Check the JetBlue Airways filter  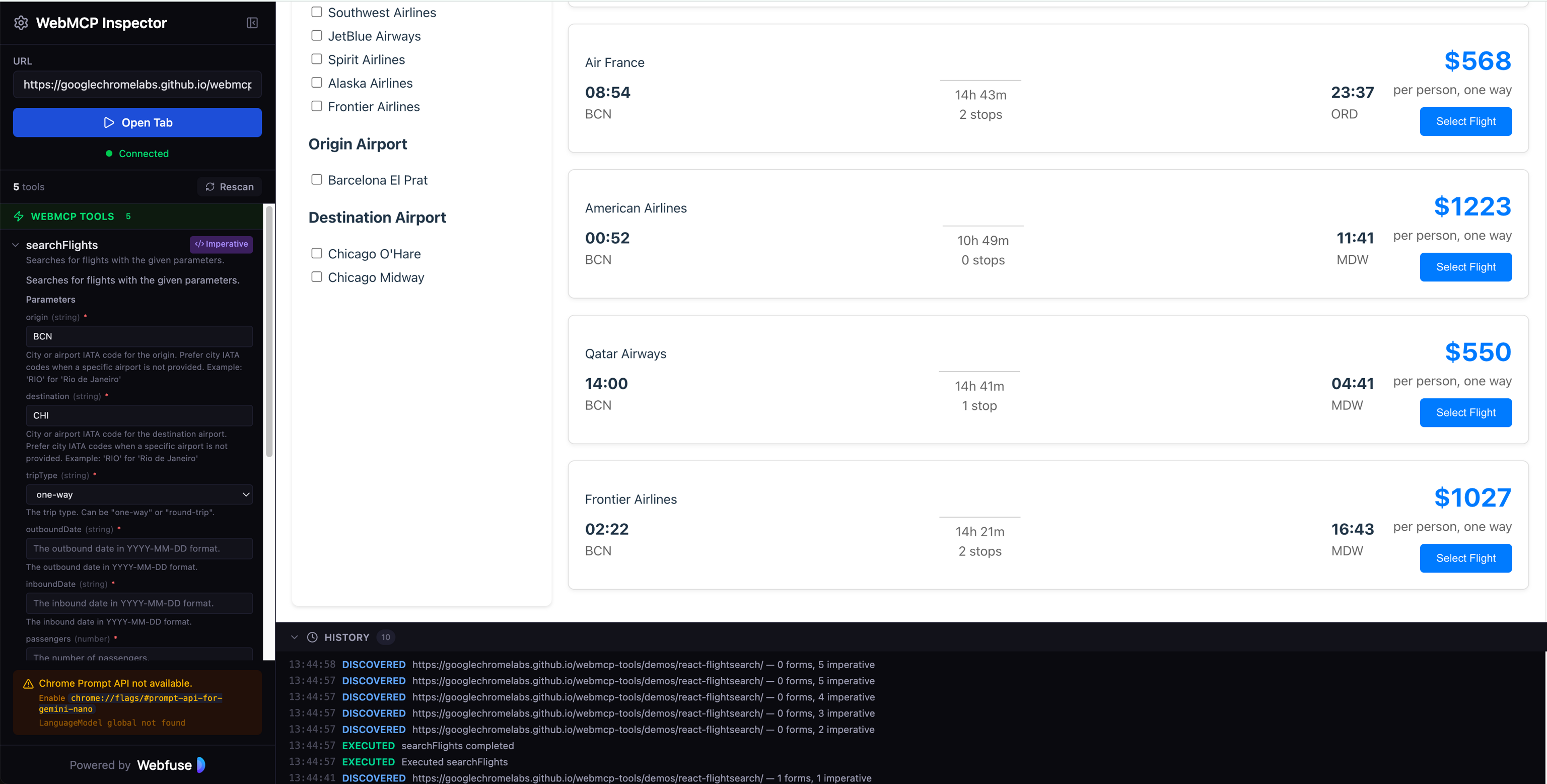(x=316, y=35)
